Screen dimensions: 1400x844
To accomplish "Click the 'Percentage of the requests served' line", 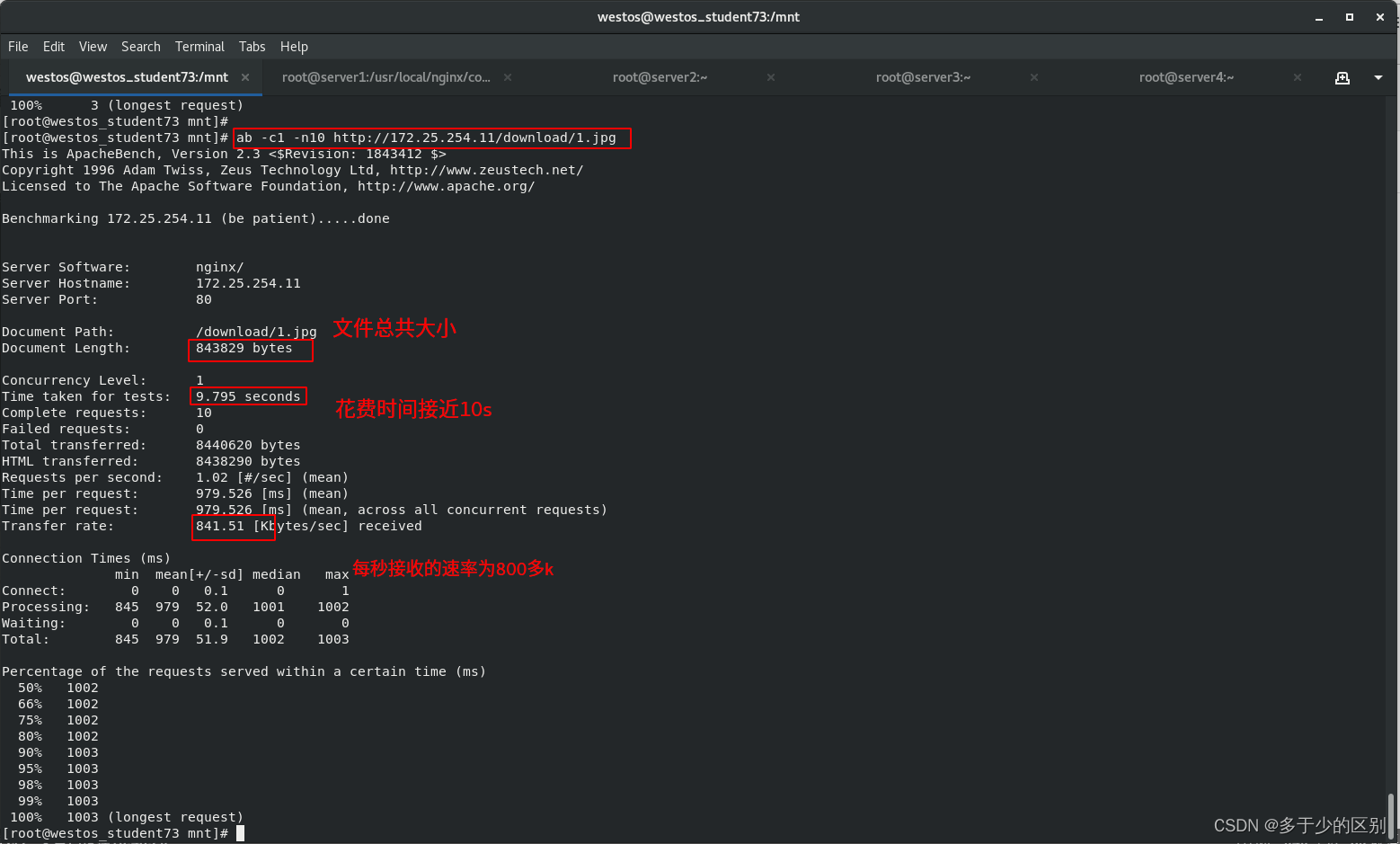I will pyautogui.click(x=244, y=671).
